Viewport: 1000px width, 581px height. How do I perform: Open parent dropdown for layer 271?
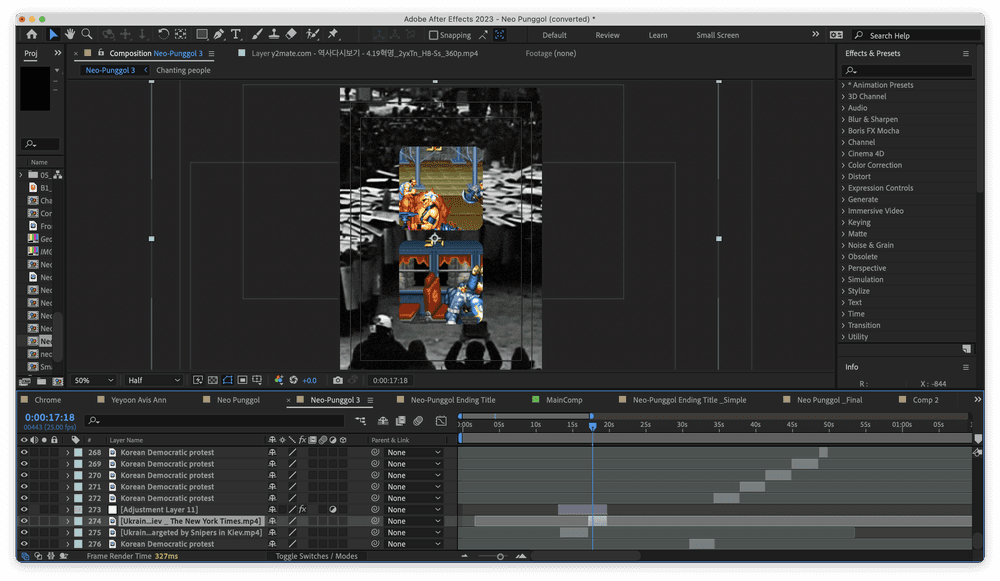(x=414, y=487)
